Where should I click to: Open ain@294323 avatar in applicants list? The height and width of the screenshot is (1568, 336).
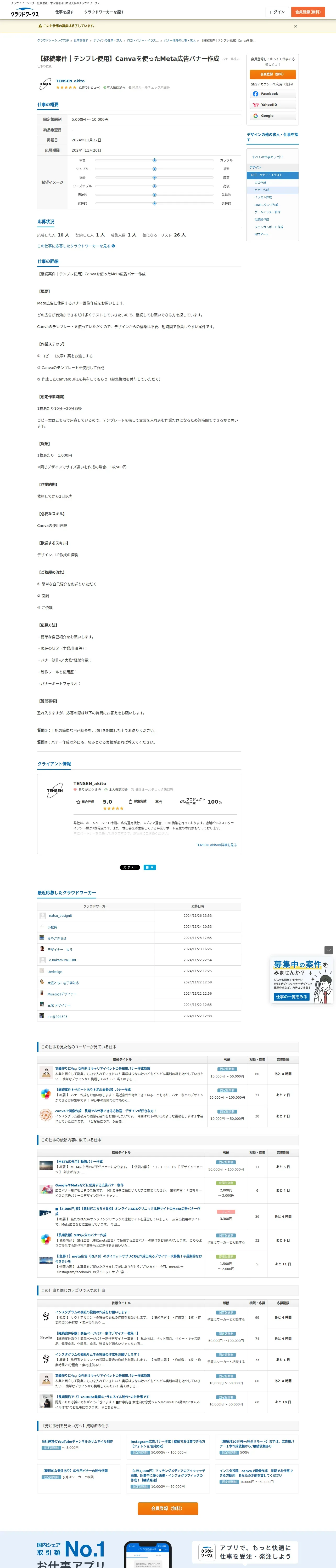click(x=42, y=1016)
